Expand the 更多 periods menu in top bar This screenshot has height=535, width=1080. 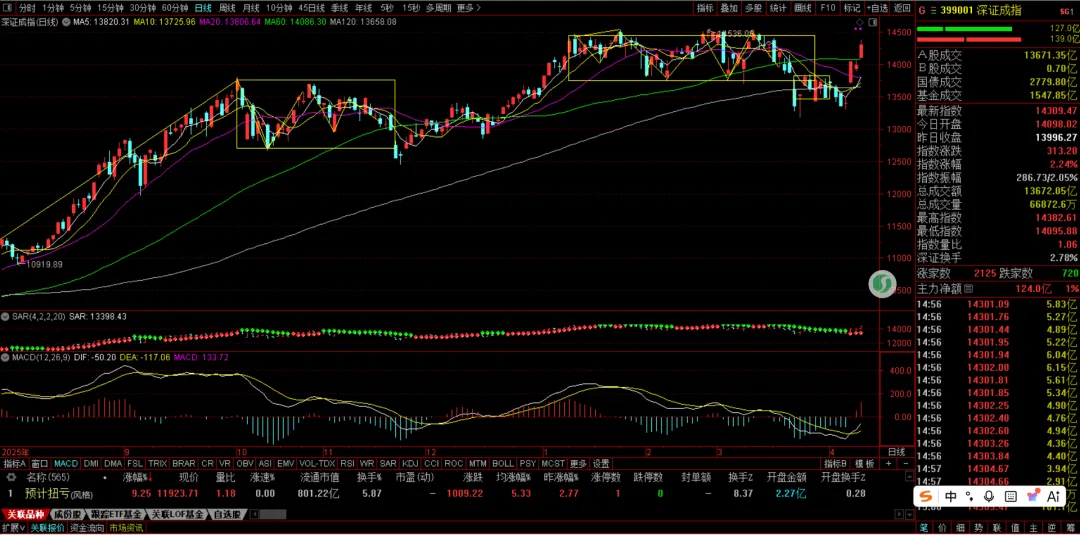tap(468, 8)
